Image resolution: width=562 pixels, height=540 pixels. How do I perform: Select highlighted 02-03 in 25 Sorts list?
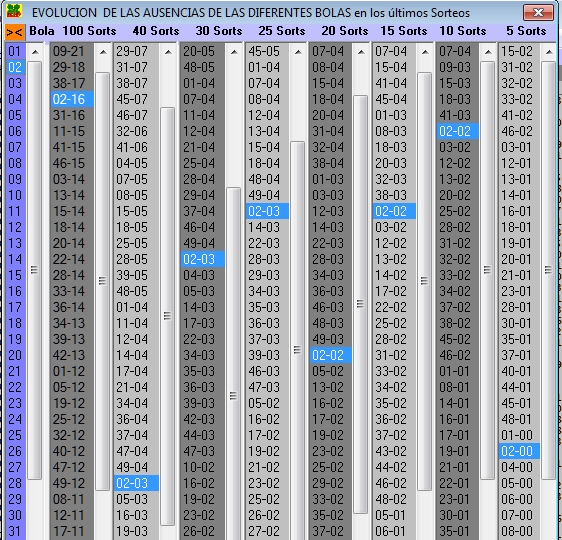267,211
